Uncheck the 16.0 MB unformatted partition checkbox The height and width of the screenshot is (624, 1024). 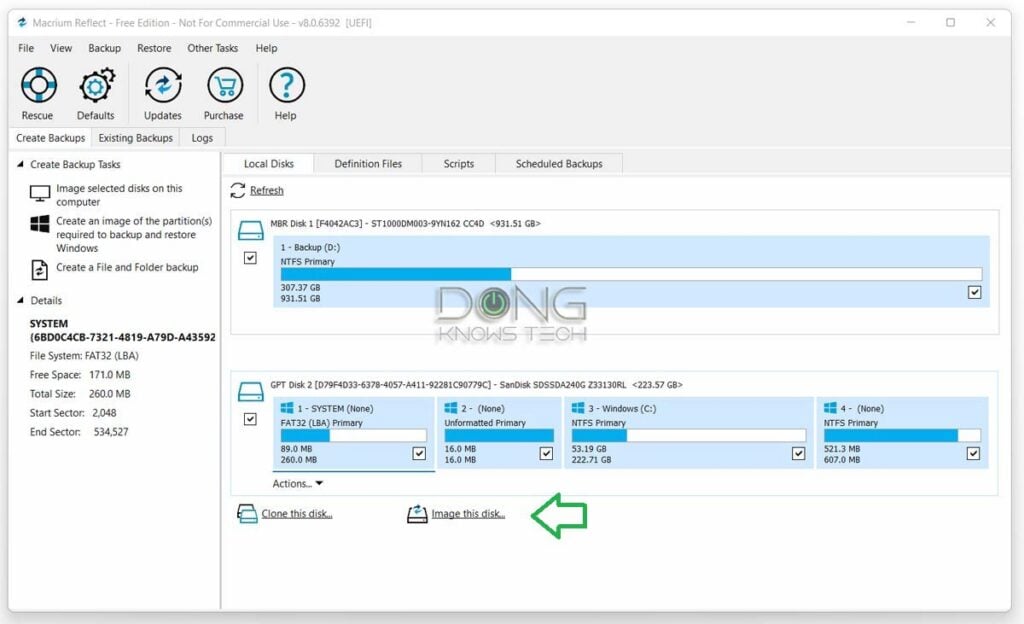click(x=547, y=453)
